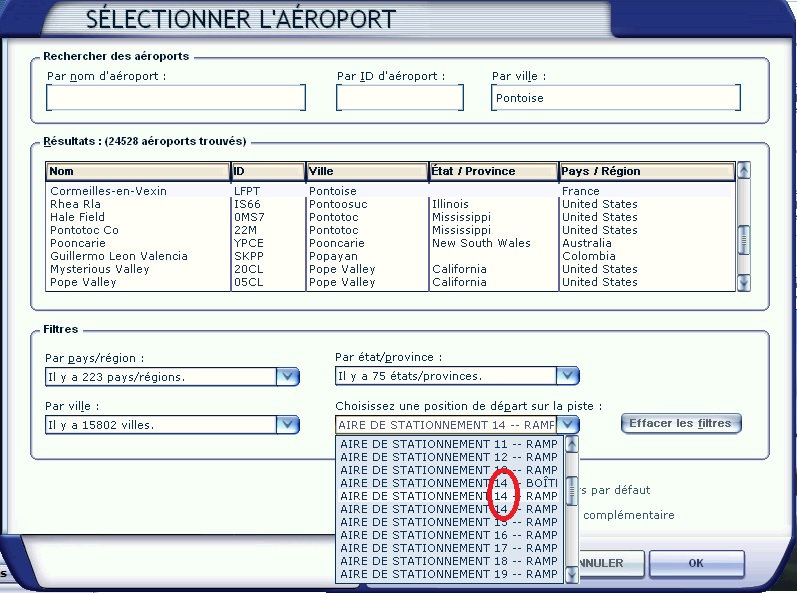Viewport: 797px width, 593px height.
Task: Select AIRE DE STATIONNEMENT 16 -- RAMP
Action: click(x=449, y=535)
